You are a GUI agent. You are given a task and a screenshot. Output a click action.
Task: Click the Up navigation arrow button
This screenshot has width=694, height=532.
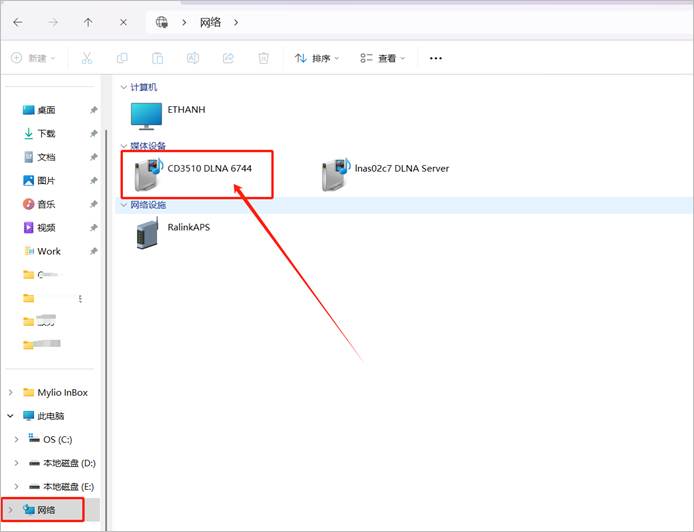[x=88, y=21]
